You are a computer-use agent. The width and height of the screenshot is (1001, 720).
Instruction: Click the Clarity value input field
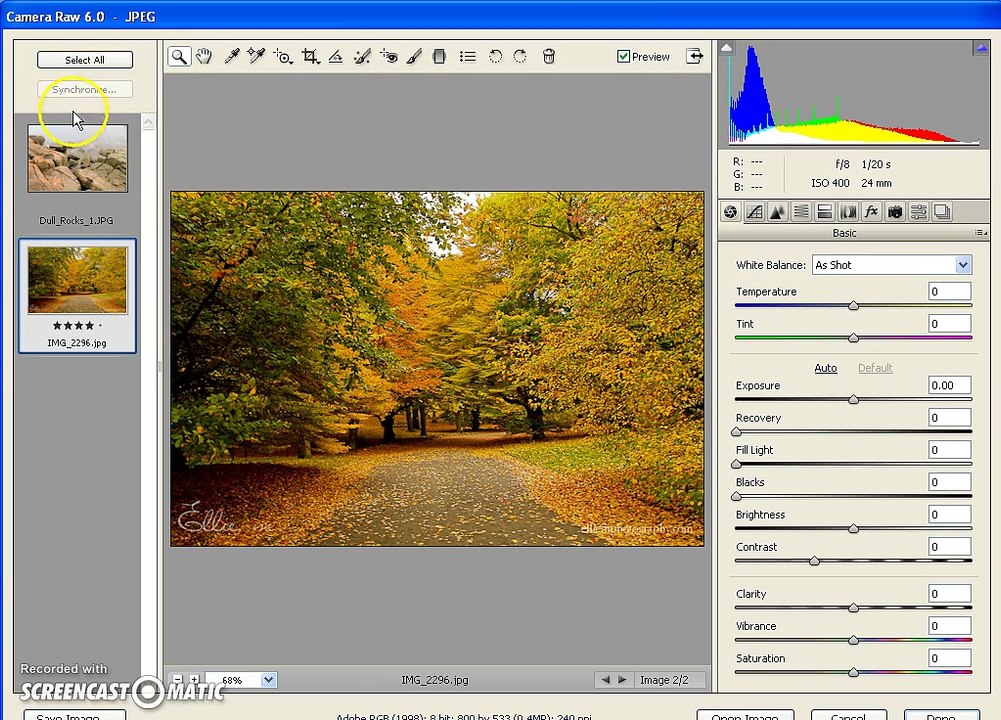(x=949, y=594)
